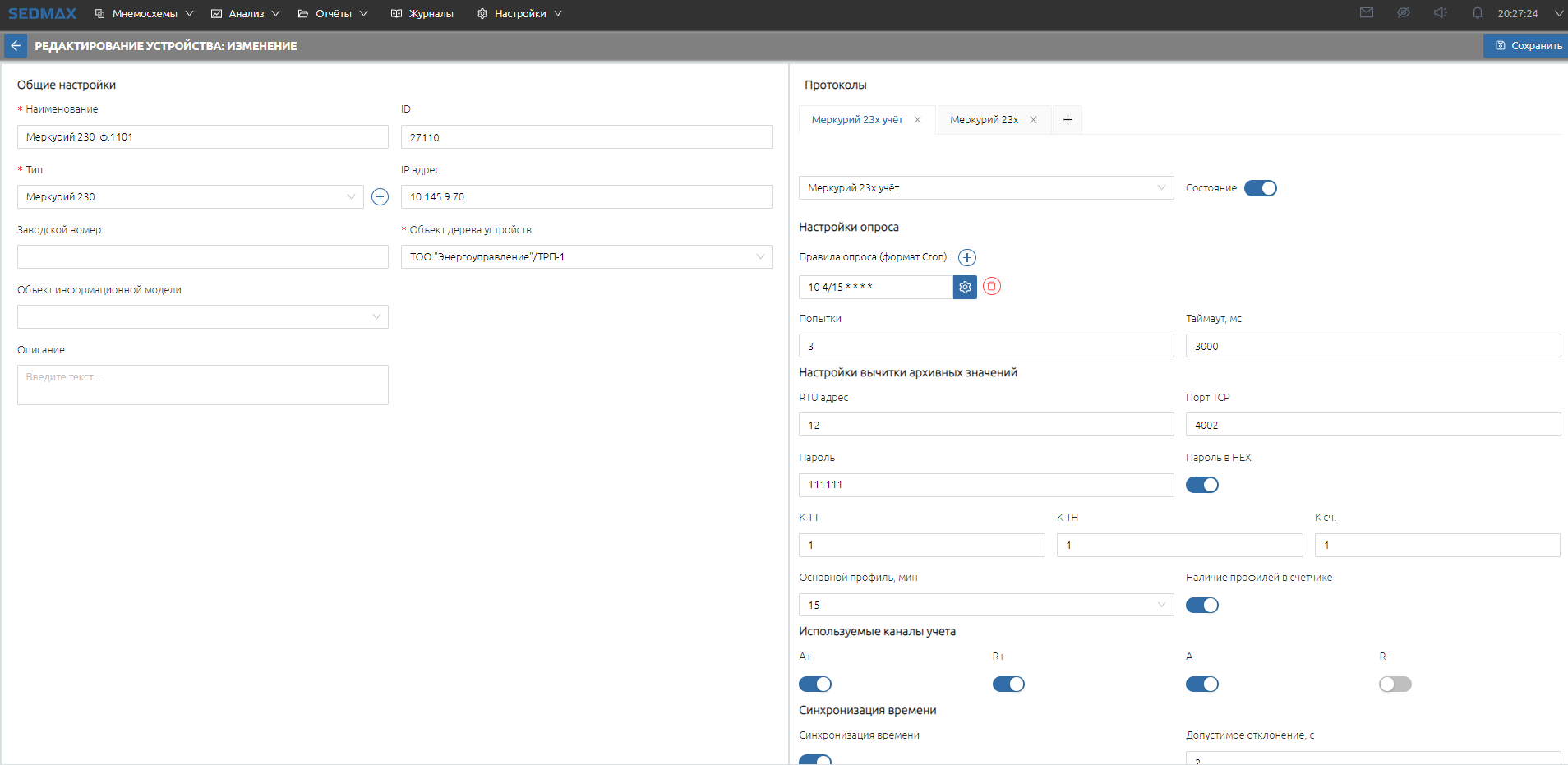Click the IP адрес input field
The height and width of the screenshot is (765, 1568).
tap(587, 197)
